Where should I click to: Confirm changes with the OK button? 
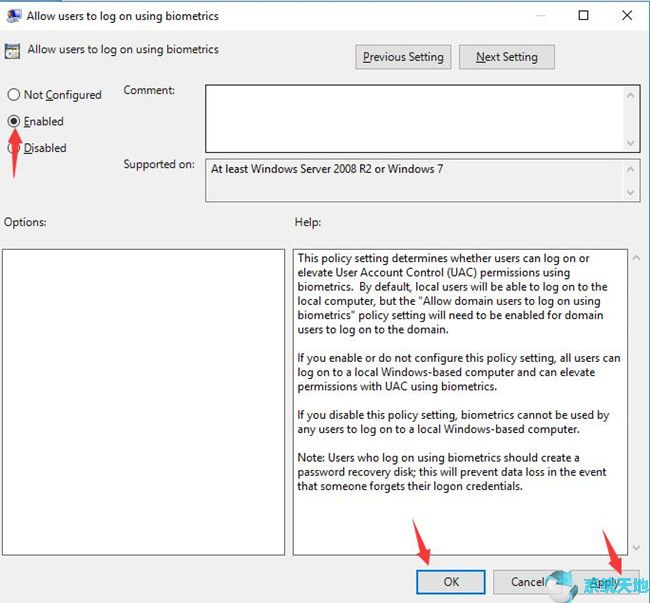point(450,582)
